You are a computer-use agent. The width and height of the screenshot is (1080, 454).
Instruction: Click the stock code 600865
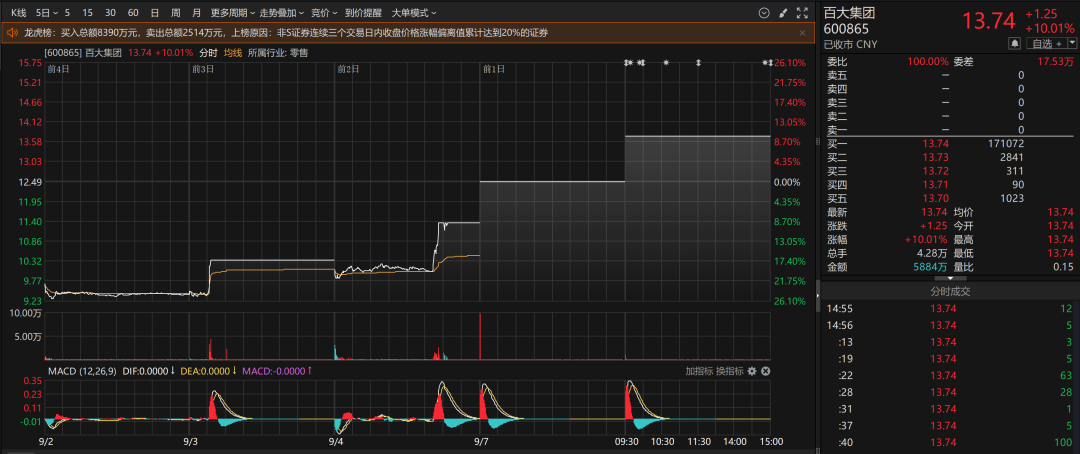click(x=846, y=30)
